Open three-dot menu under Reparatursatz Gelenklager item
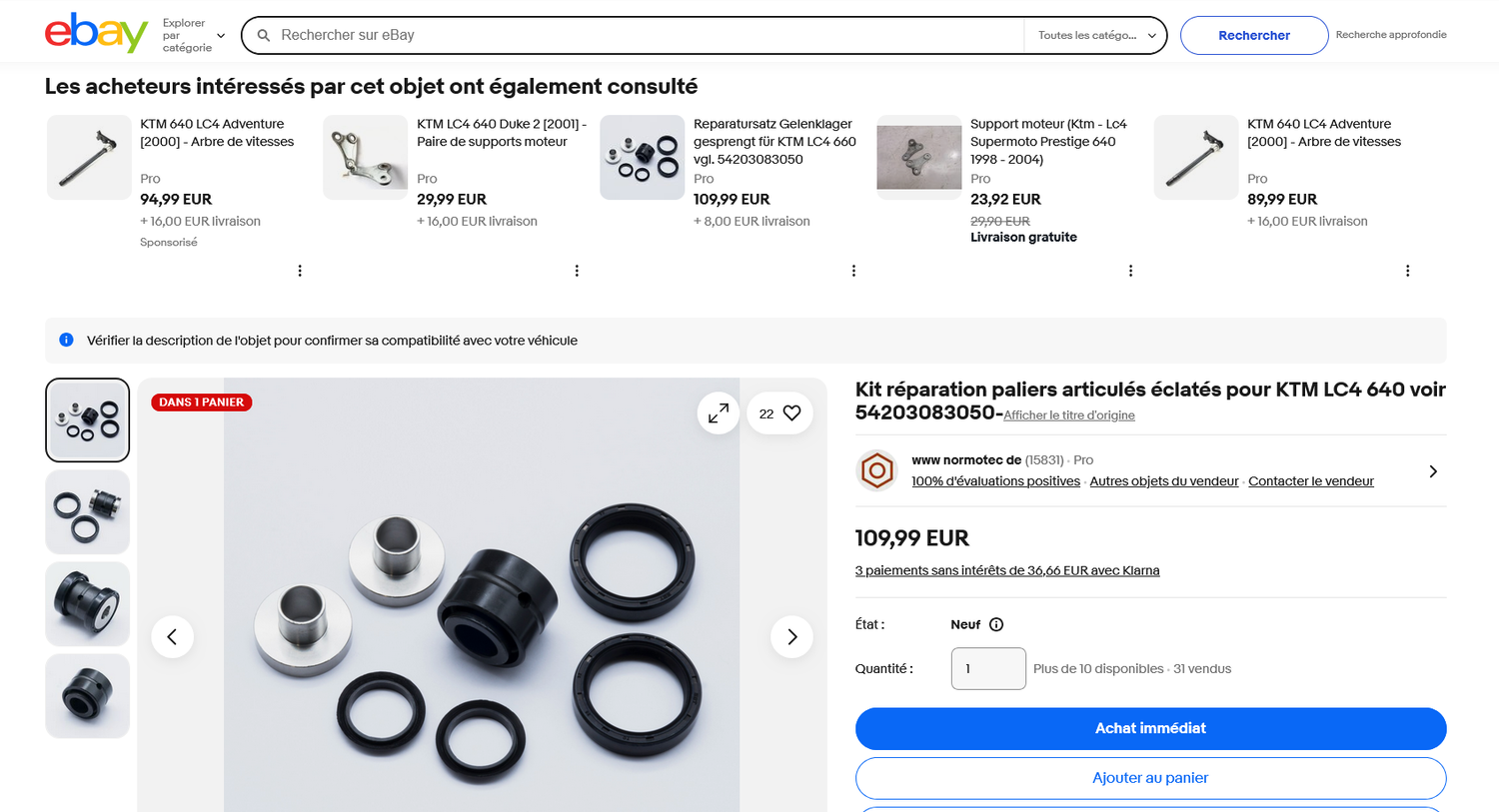 853,271
